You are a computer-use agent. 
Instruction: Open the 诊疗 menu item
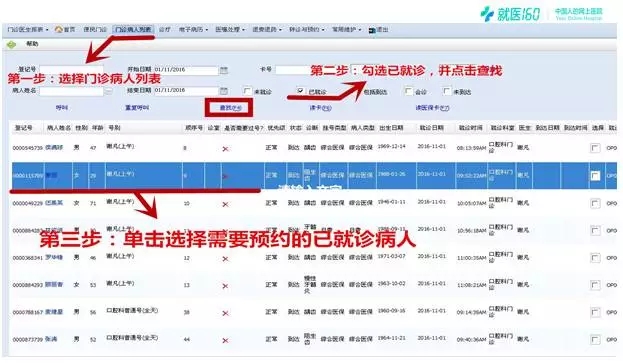164,29
